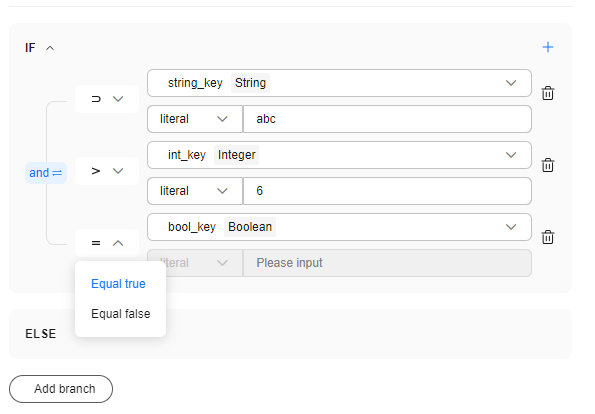Open literal type dropdown beside value 6
The width and height of the screenshot is (595, 414).
click(195, 191)
